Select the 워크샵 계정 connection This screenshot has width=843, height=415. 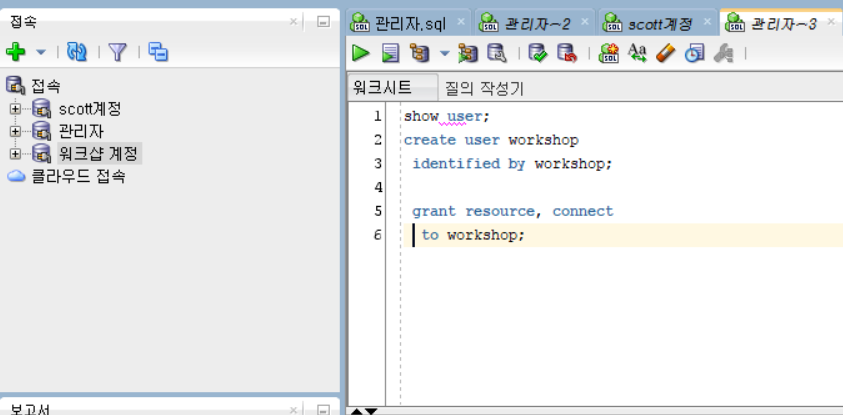pos(99,154)
